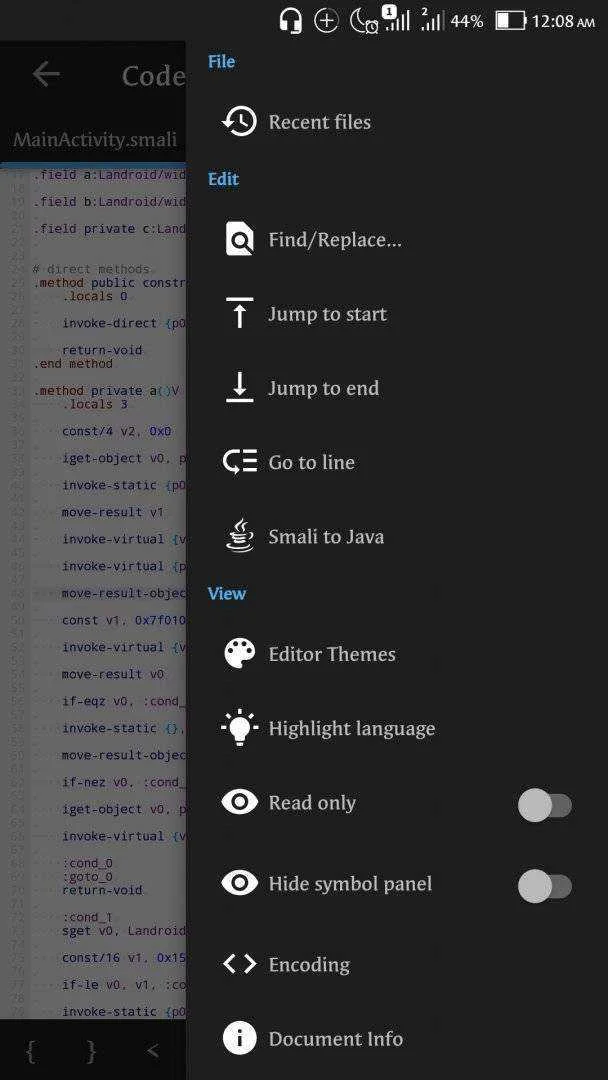
Task: Toggle the Hide symbol panel switch
Action: click(x=545, y=886)
